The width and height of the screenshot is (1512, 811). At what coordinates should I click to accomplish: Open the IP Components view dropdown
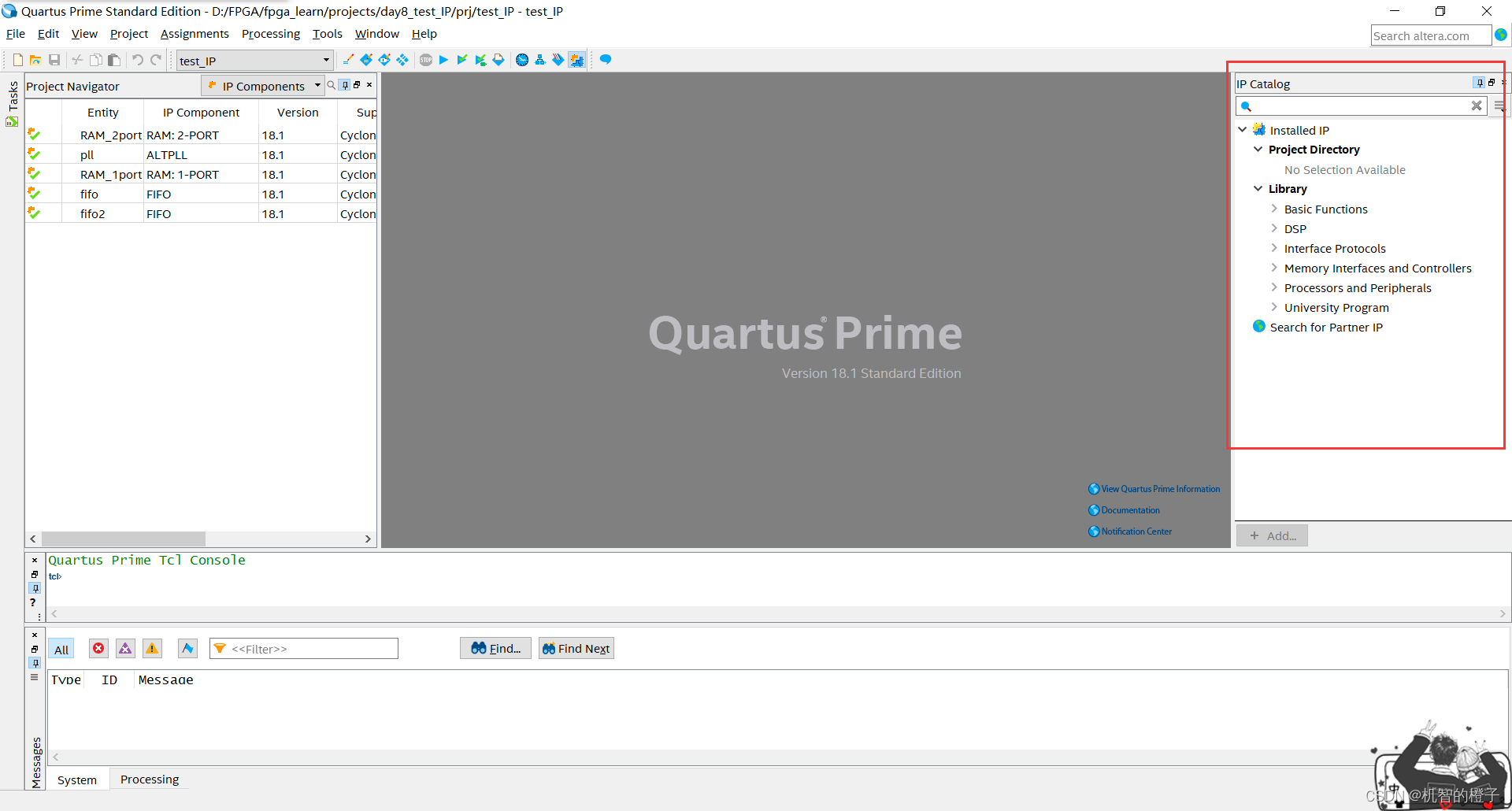point(264,86)
